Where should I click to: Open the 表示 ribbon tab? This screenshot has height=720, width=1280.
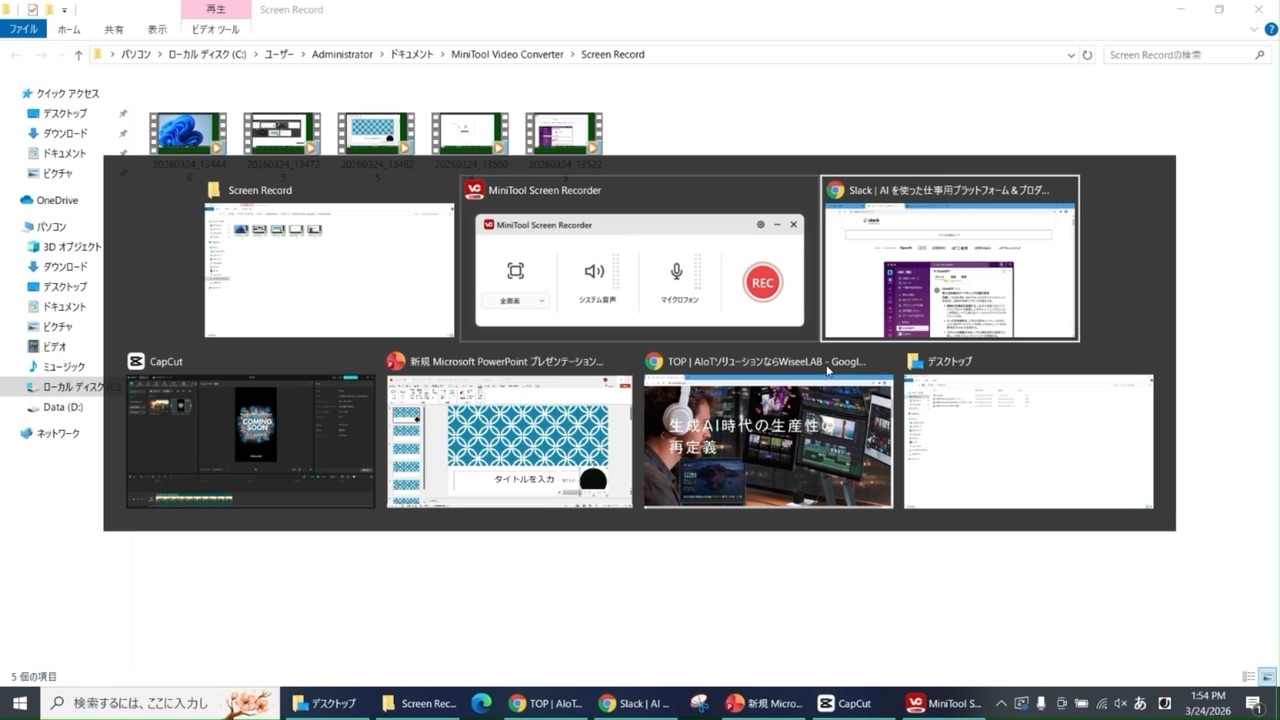(x=157, y=30)
